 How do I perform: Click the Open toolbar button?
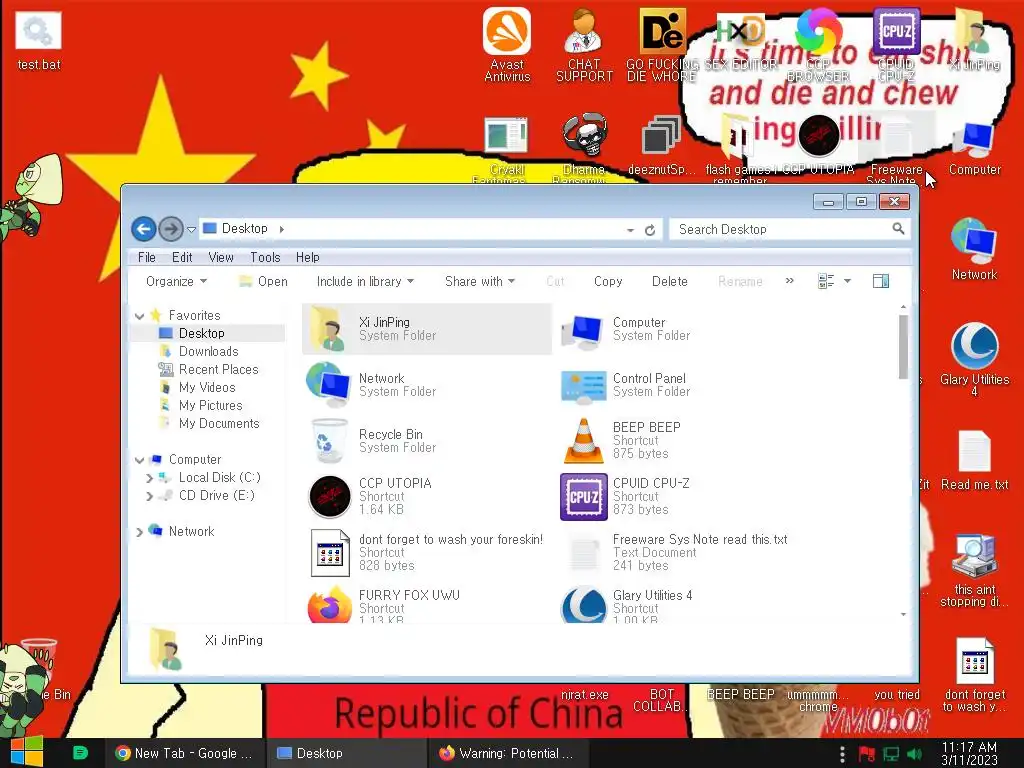(263, 281)
